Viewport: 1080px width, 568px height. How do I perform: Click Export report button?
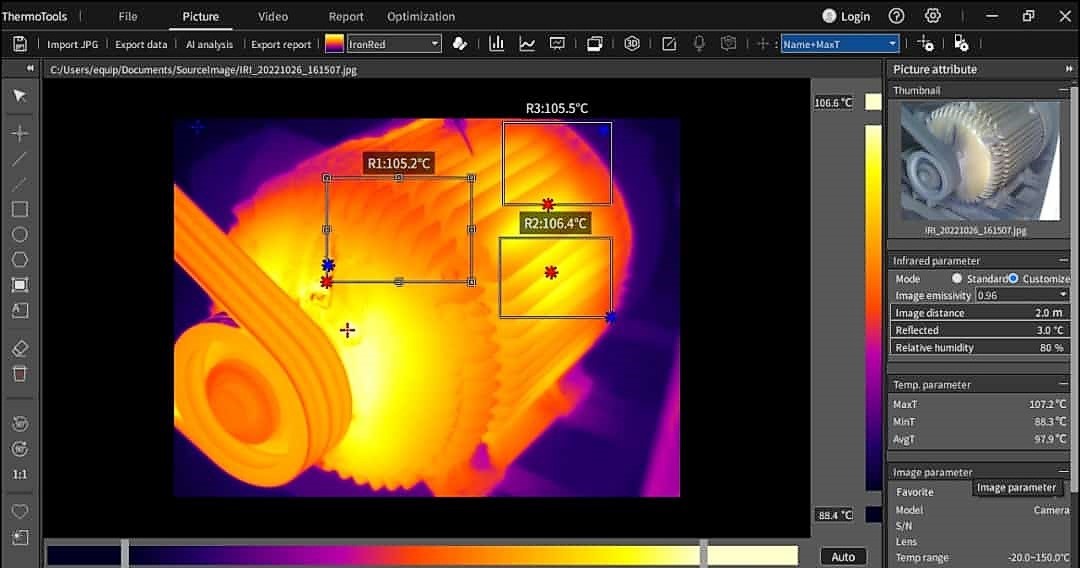[x=281, y=44]
